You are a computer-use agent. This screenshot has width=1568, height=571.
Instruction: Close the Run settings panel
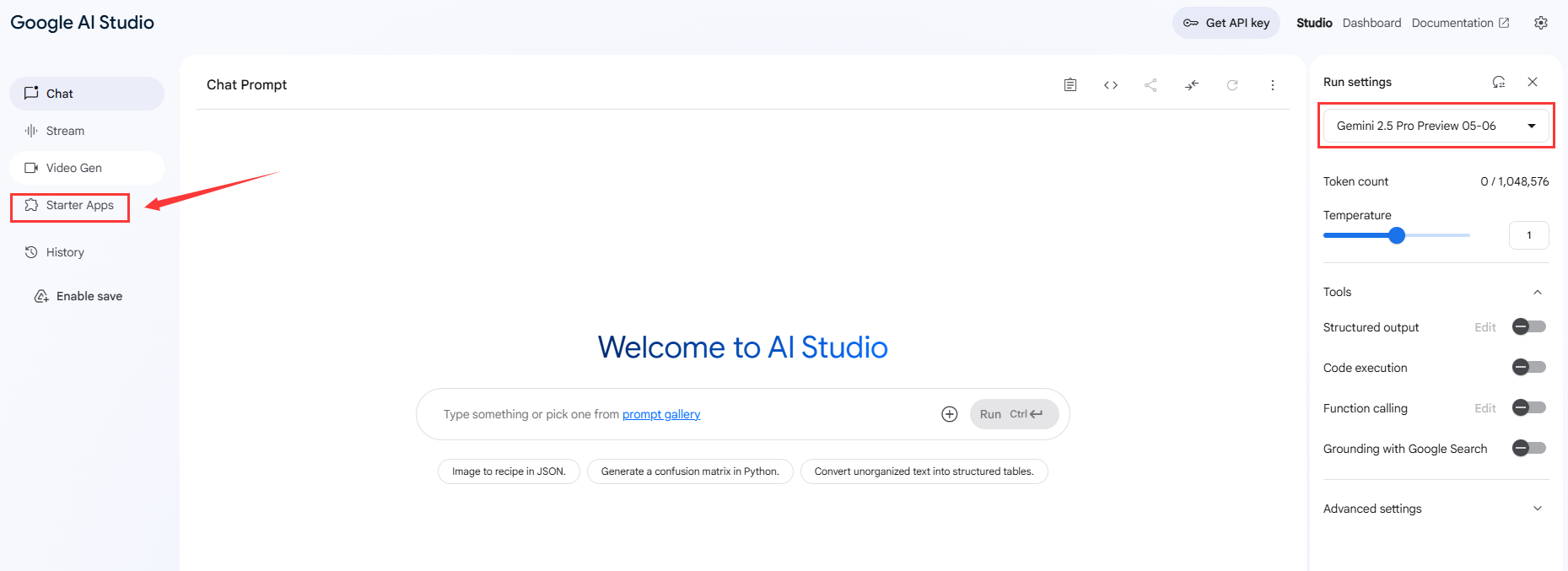(x=1533, y=82)
